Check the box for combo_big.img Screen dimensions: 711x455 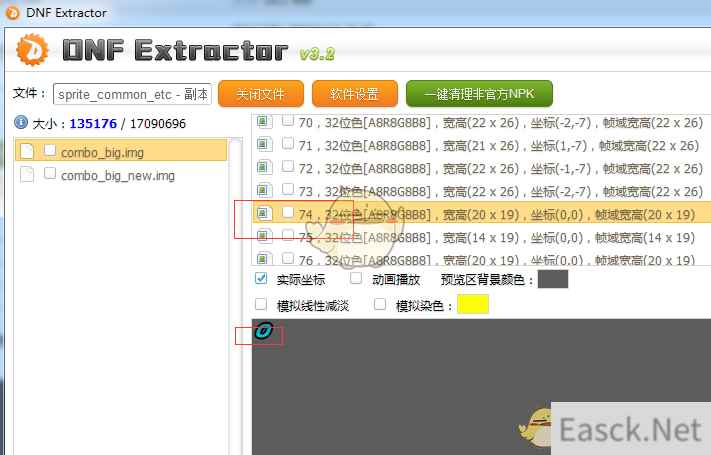[x=50, y=150]
